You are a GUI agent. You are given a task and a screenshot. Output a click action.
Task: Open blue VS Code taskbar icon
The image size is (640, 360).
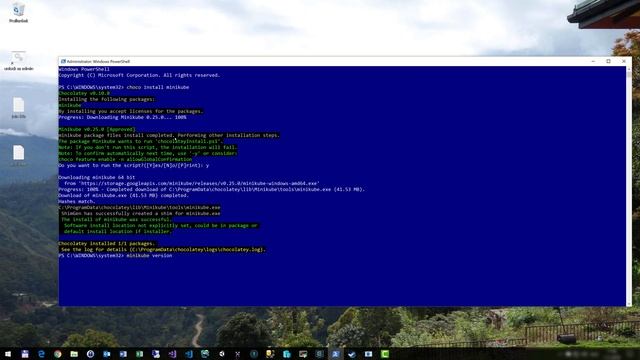click(x=189, y=354)
